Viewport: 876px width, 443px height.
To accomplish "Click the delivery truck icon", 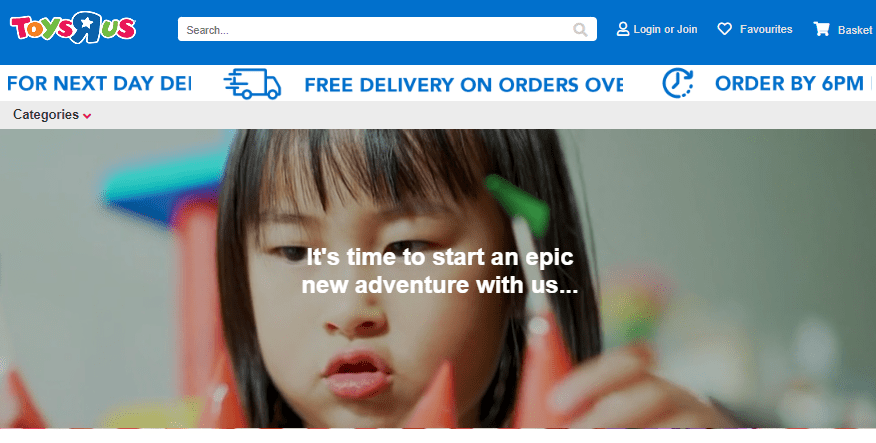I will (253, 84).
